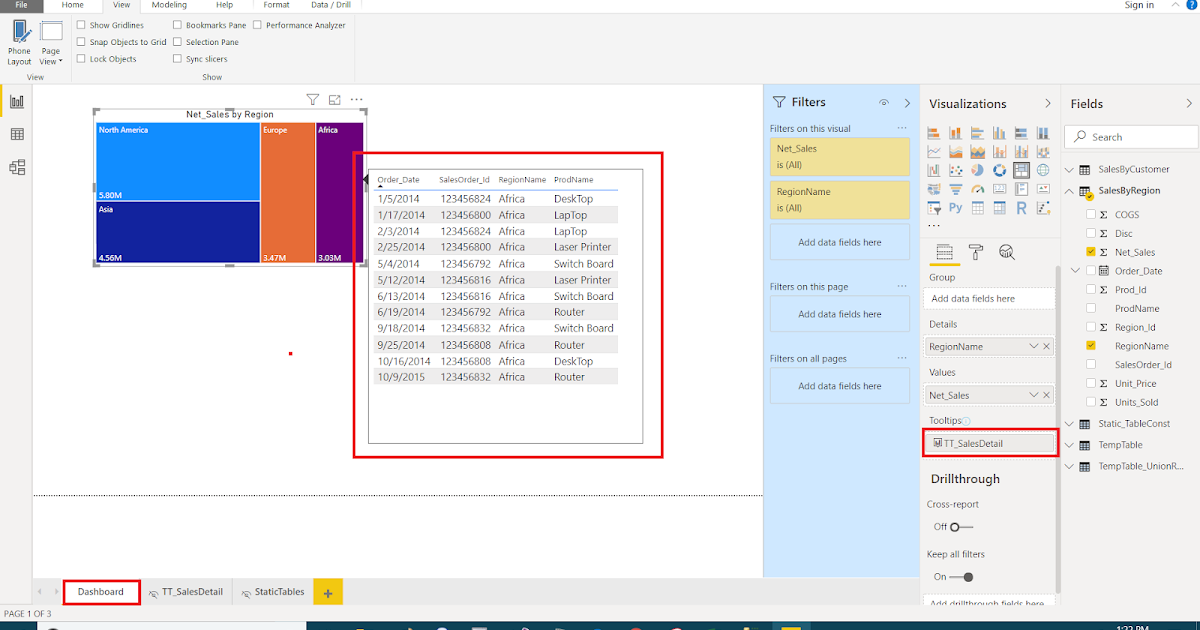
Task: Open Model view from the left sidebar
Action: click(x=17, y=167)
